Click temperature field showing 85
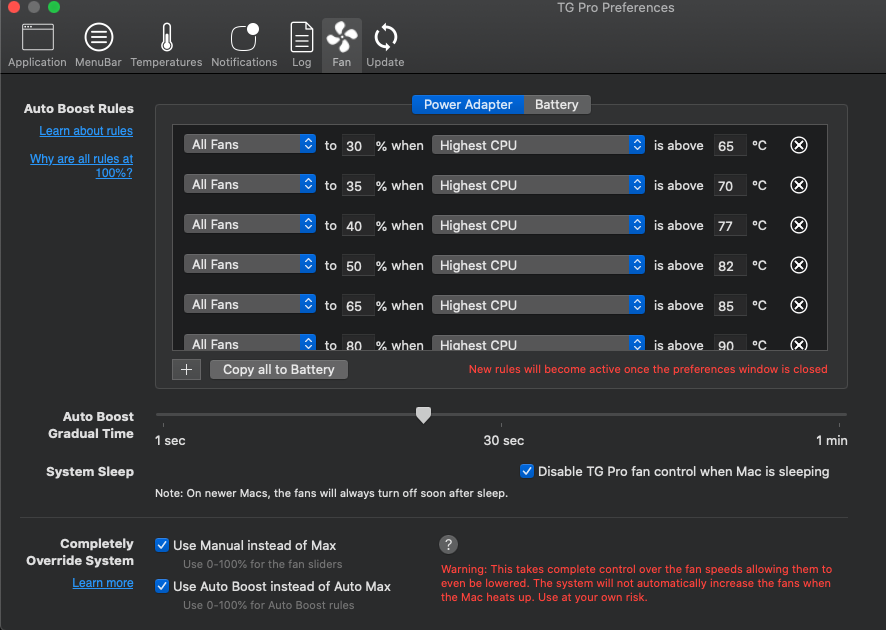Viewport: 886px width, 630px height. tap(729, 306)
